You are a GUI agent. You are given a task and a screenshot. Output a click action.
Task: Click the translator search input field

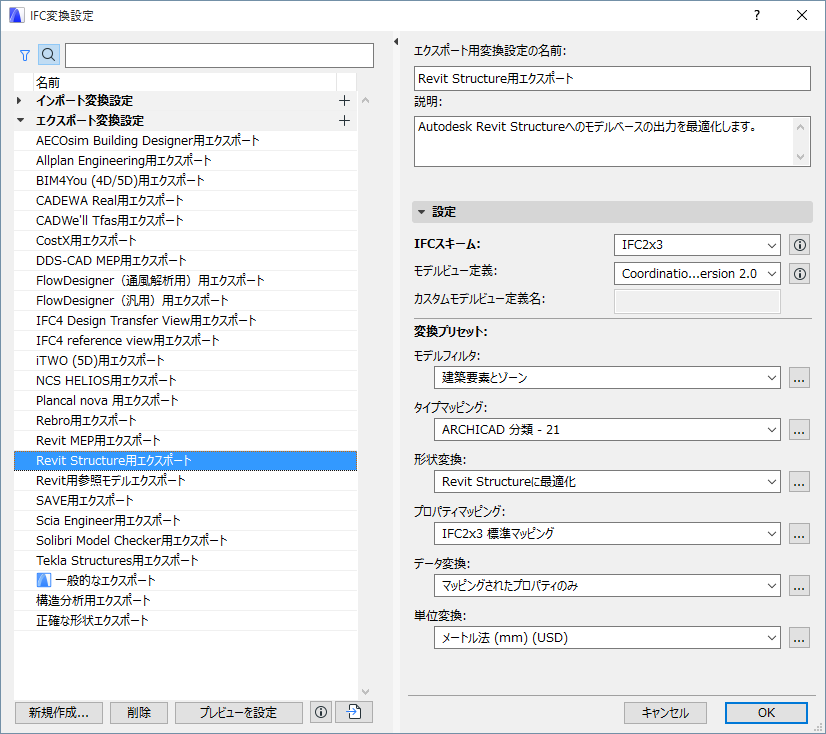(219, 55)
